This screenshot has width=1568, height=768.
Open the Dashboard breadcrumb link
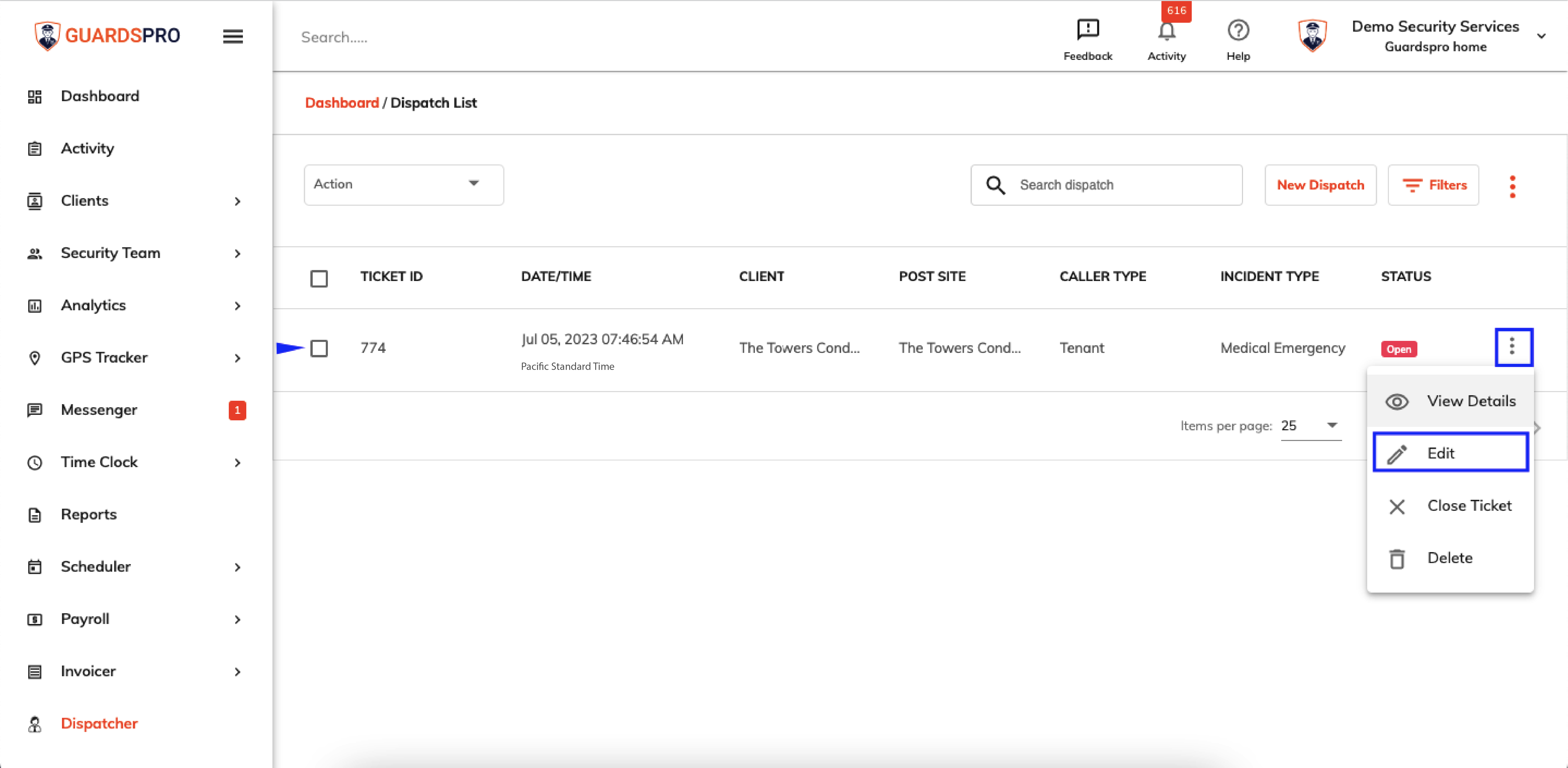click(x=342, y=102)
